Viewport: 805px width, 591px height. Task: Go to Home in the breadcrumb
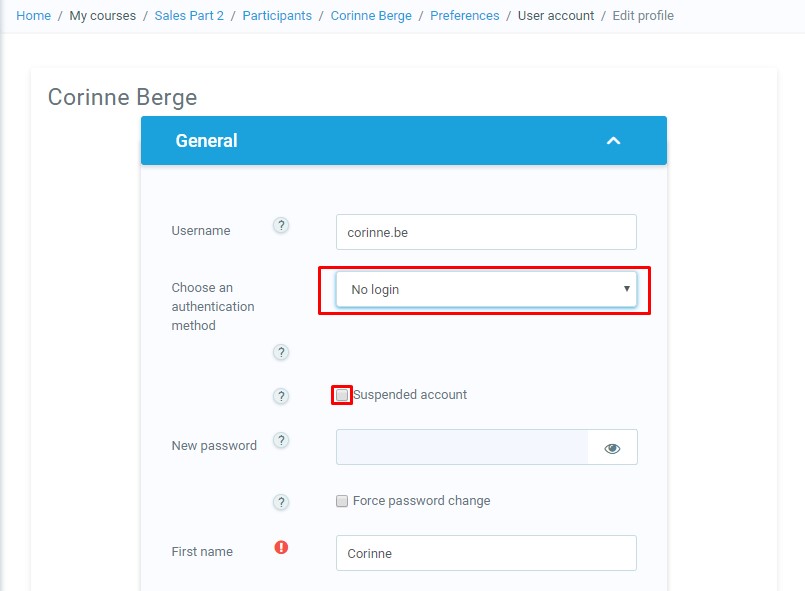pyautogui.click(x=33, y=16)
